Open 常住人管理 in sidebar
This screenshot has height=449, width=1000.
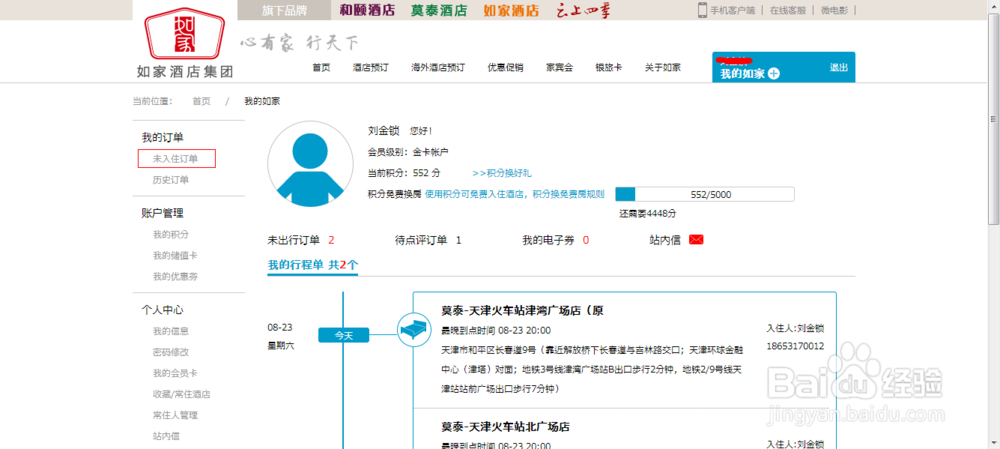click(x=175, y=415)
